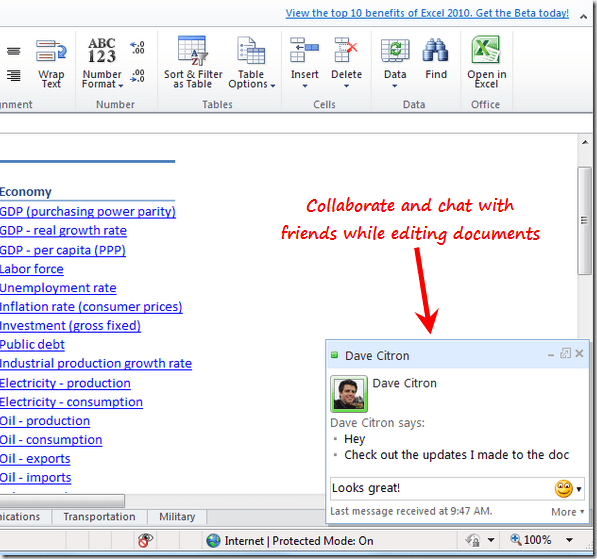Open the Number Format ABC 123 icon
Image resolution: width=597 pixels, height=559 pixels.
coord(102,50)
